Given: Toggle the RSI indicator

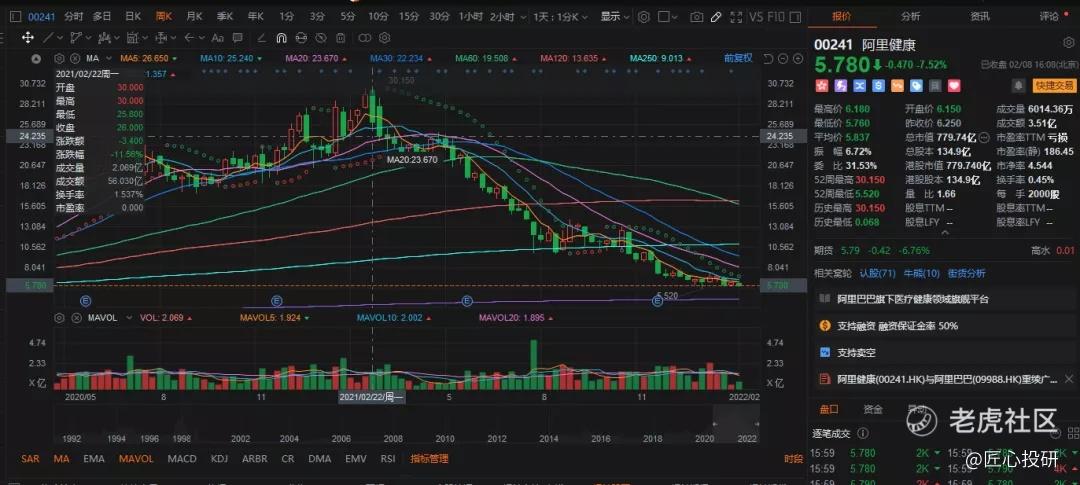Looking at the screenshot, I should point(388,458).
